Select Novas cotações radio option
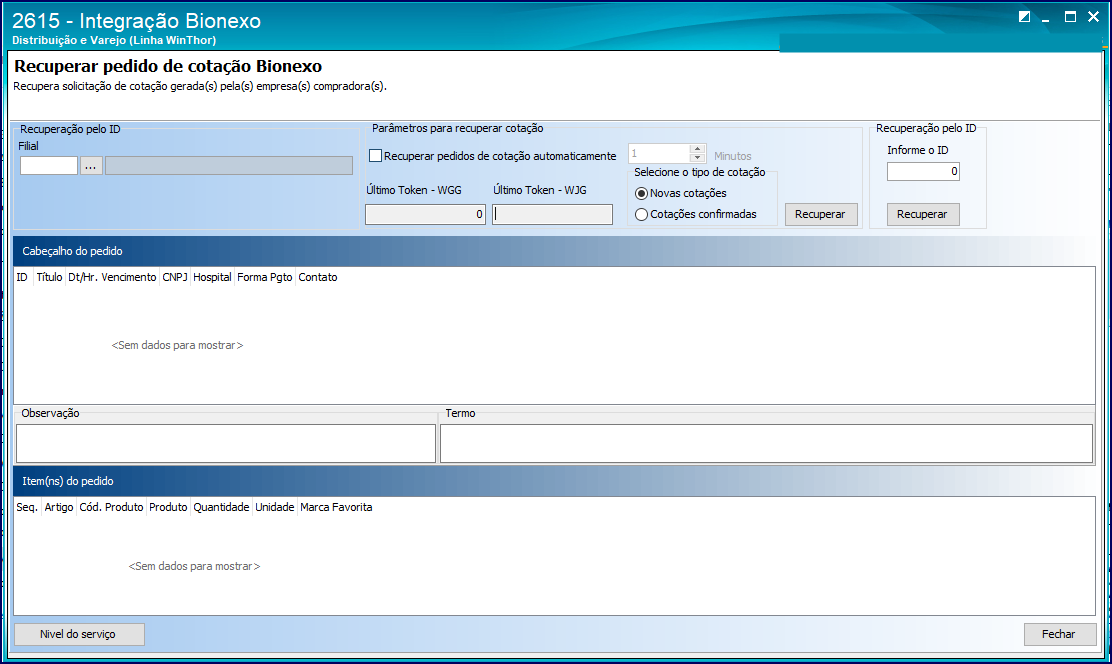The image size is (1112, 664). pos(641,194)
